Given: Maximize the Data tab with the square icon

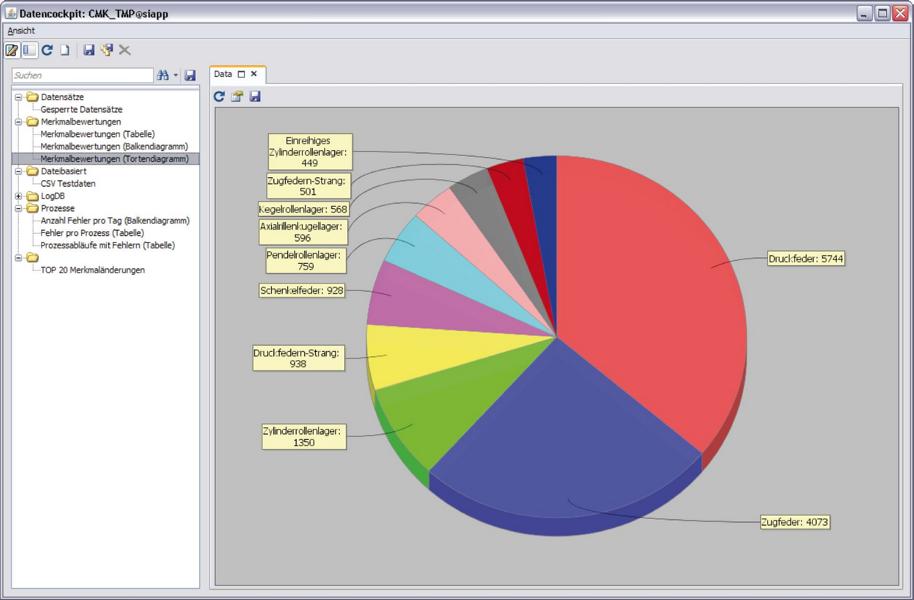Looking at the screenshot, I should pos(241,74).
